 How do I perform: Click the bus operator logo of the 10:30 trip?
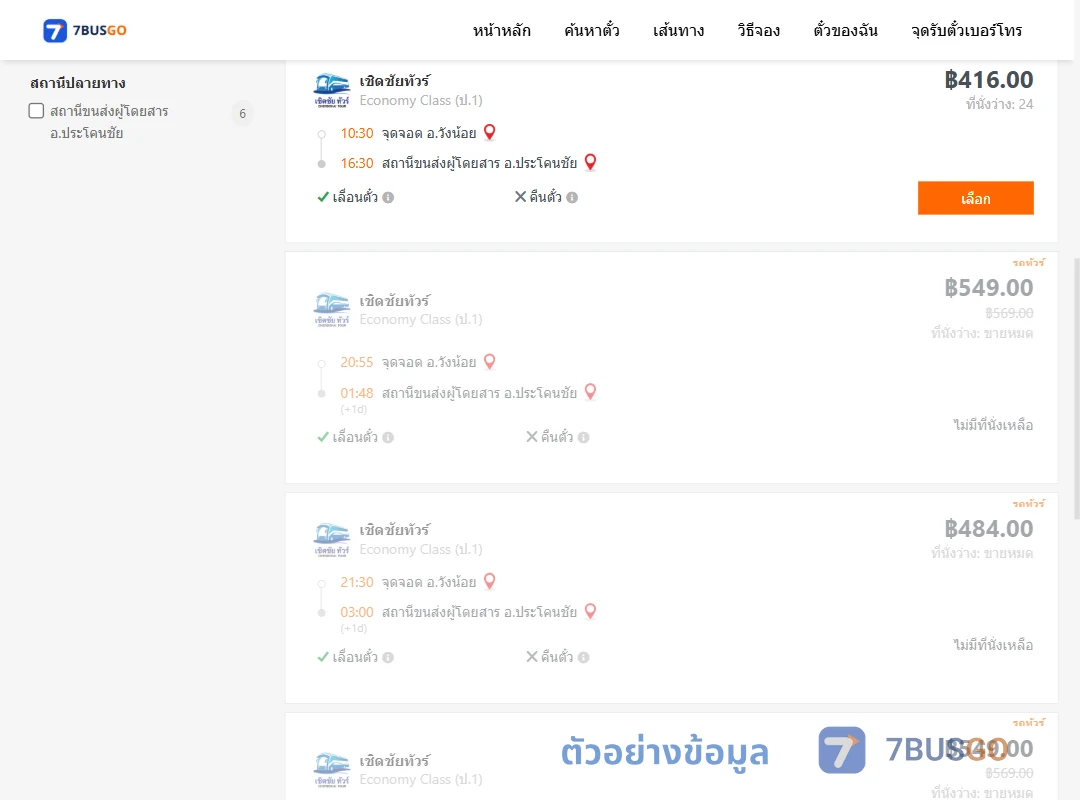pos(332,90)
